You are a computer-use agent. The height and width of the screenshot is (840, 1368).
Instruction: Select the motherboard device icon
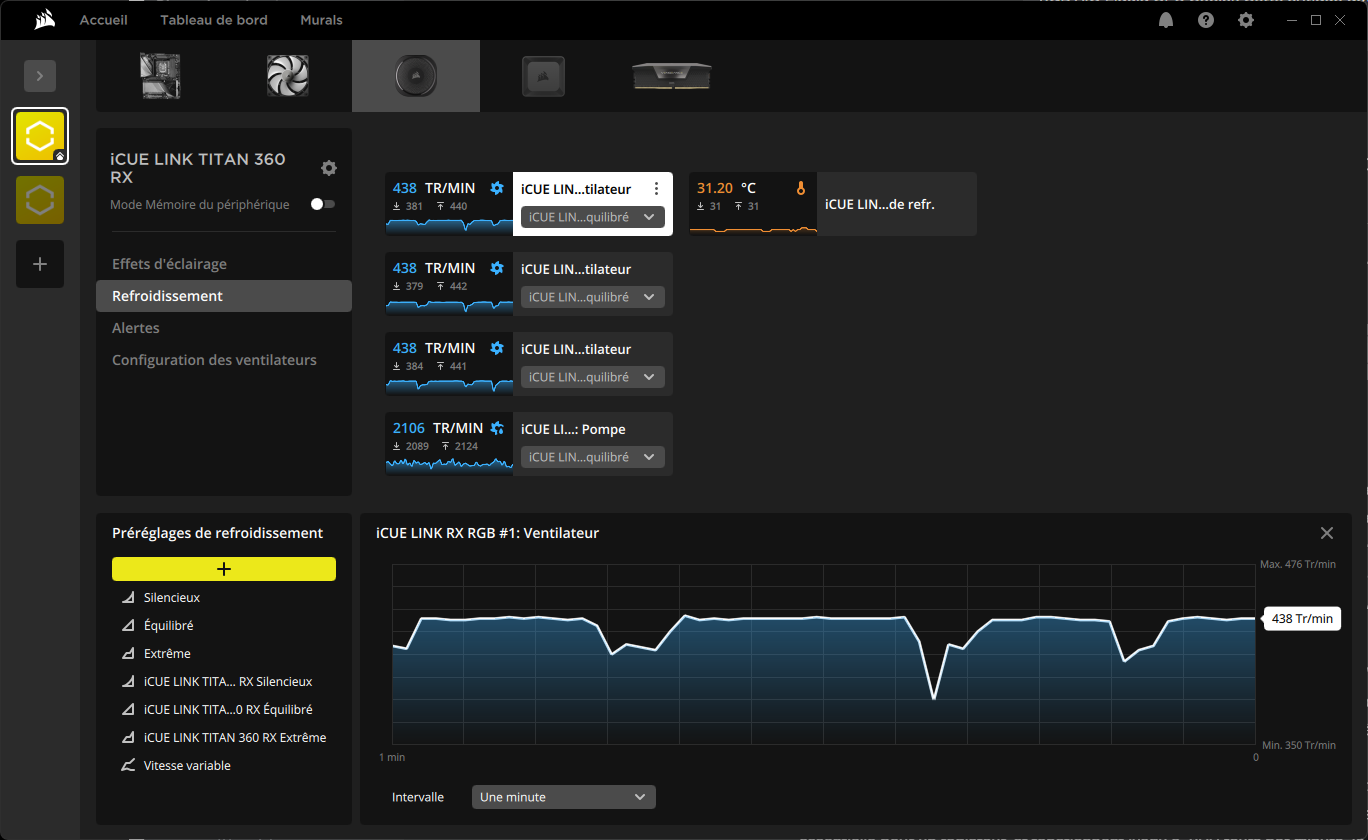(160, 76)
